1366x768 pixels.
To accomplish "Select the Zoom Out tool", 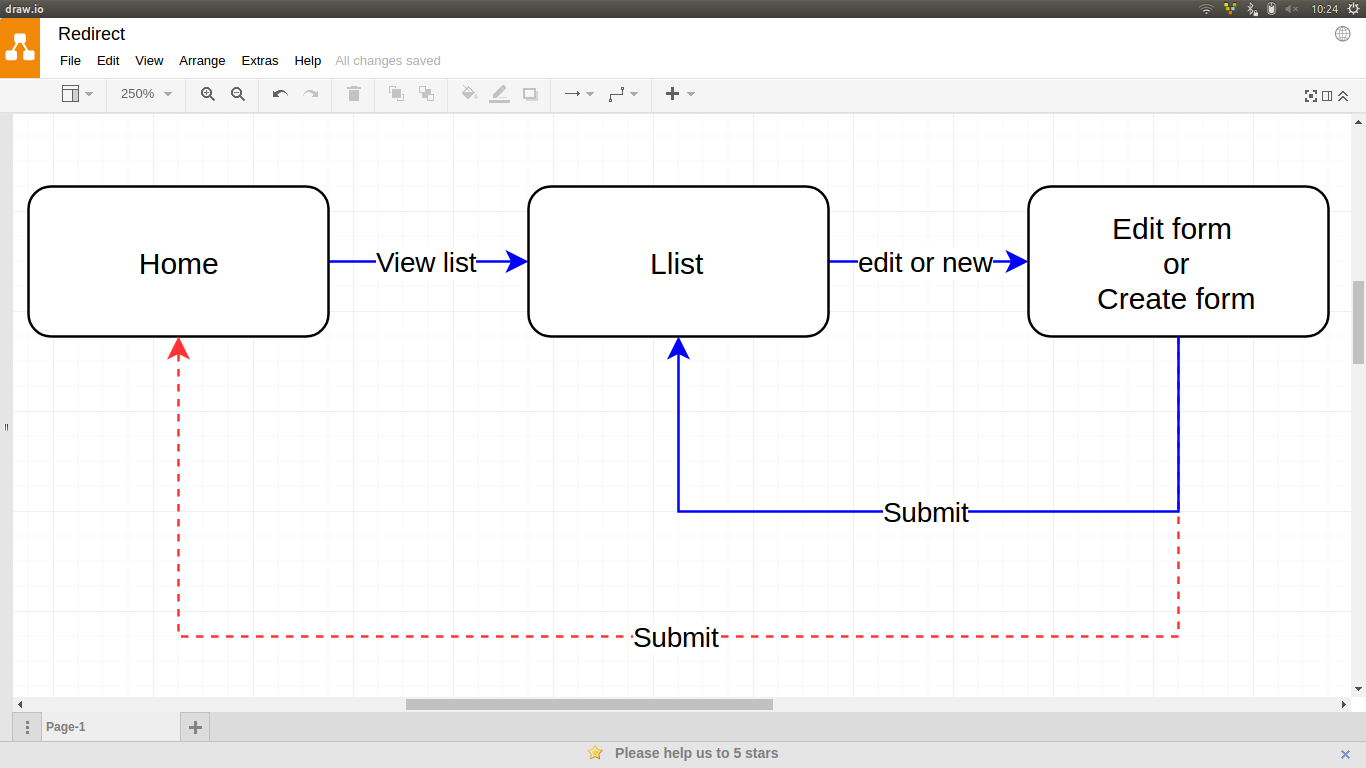I will (238, 94).
